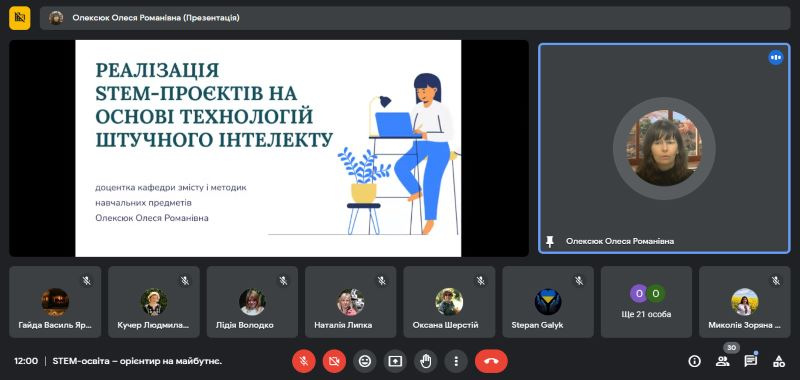This screenshot has width=800, height=380.
Task: Click the presentation title bar of Олексюк Олеся Романівна
Action: (415, 18)
